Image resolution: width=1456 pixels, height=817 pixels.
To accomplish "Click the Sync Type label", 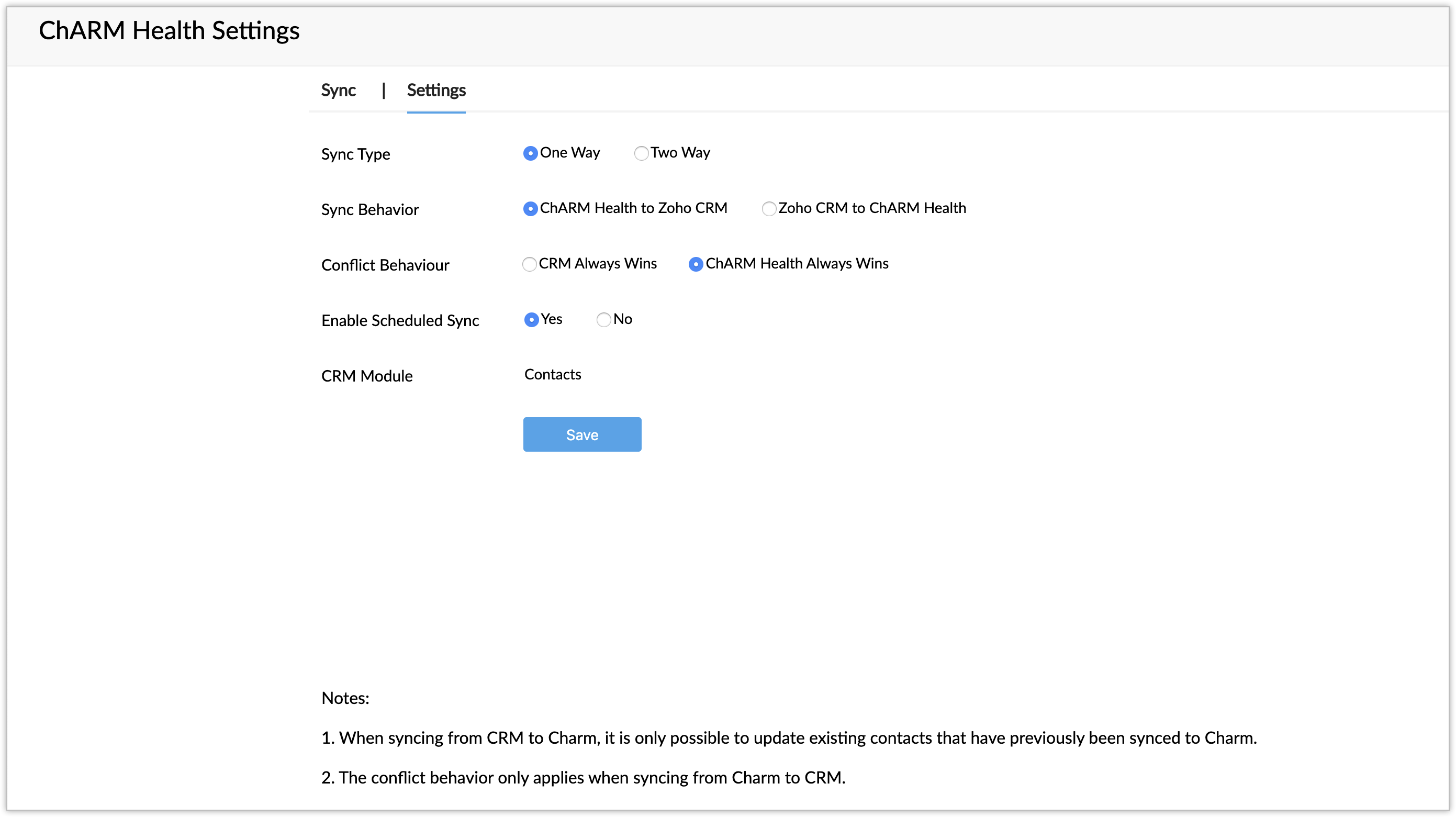I will pyautogui.click(x=355, y=154).
